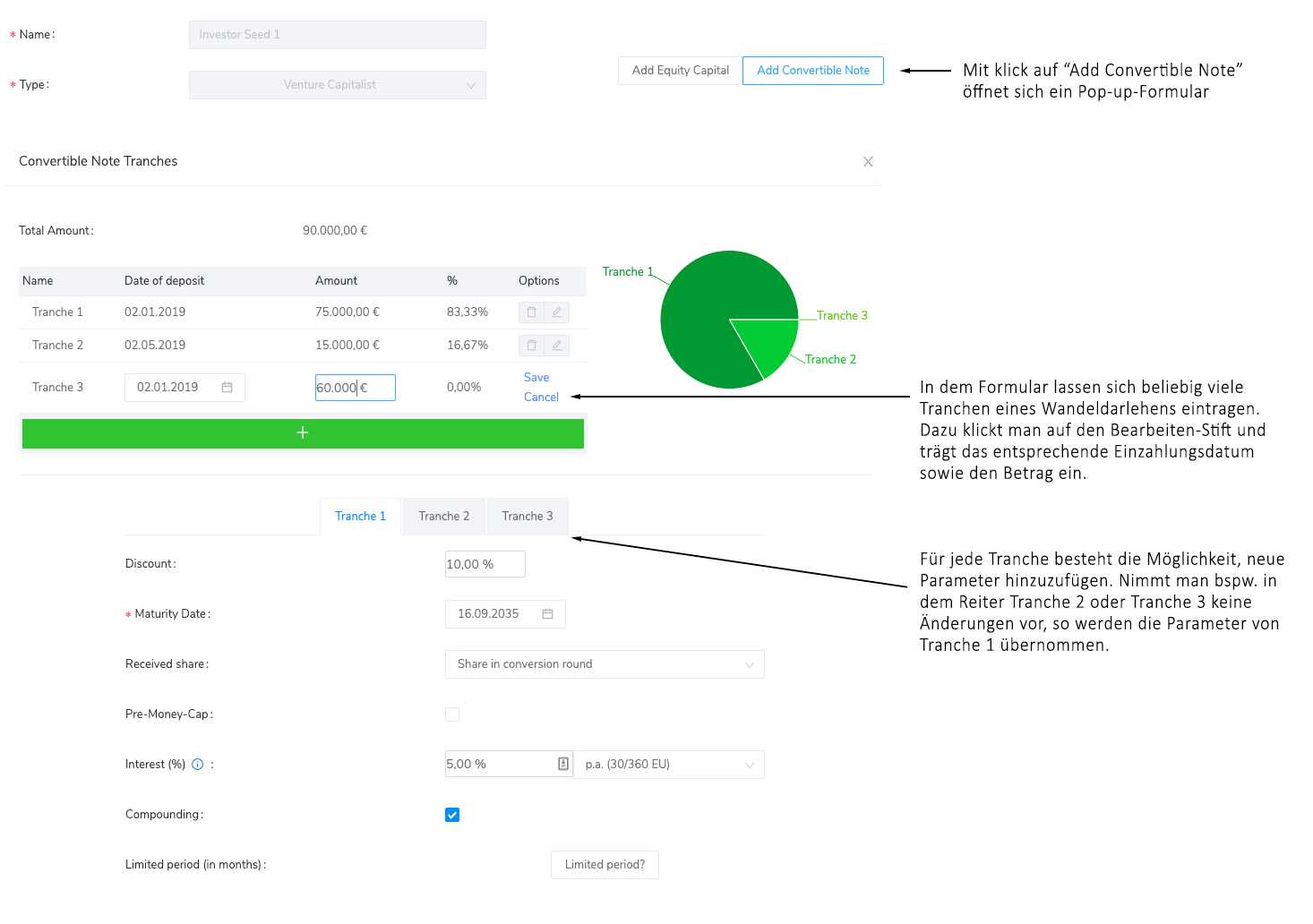
Task: Click the Tranche 1 amount 75.000,00 €
Action: point(348,312)
